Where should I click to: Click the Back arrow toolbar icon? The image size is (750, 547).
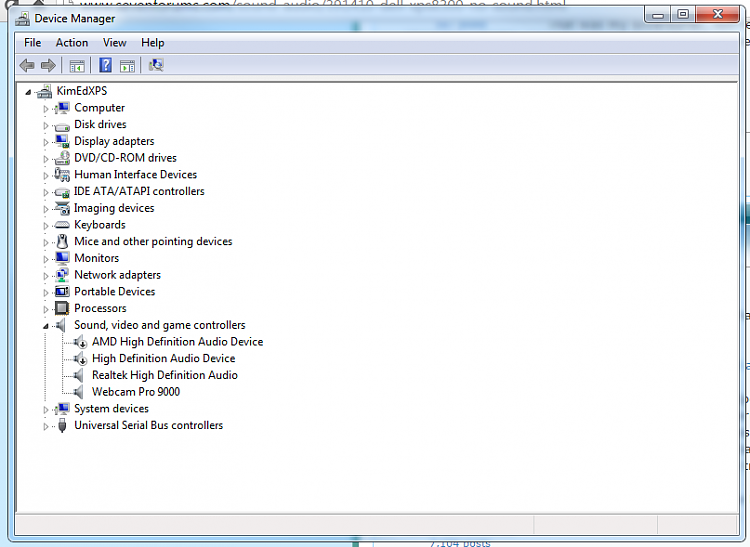(x=27, y=65)
